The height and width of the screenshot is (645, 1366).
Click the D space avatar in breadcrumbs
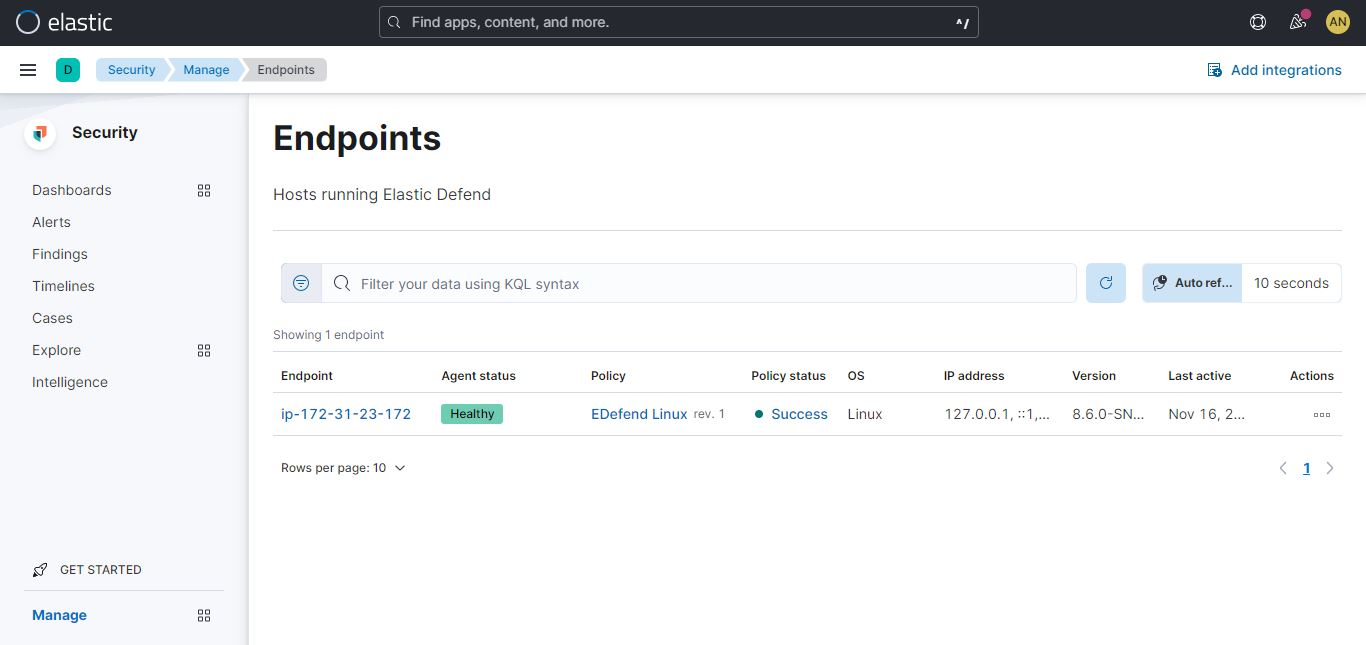(68, 69)
